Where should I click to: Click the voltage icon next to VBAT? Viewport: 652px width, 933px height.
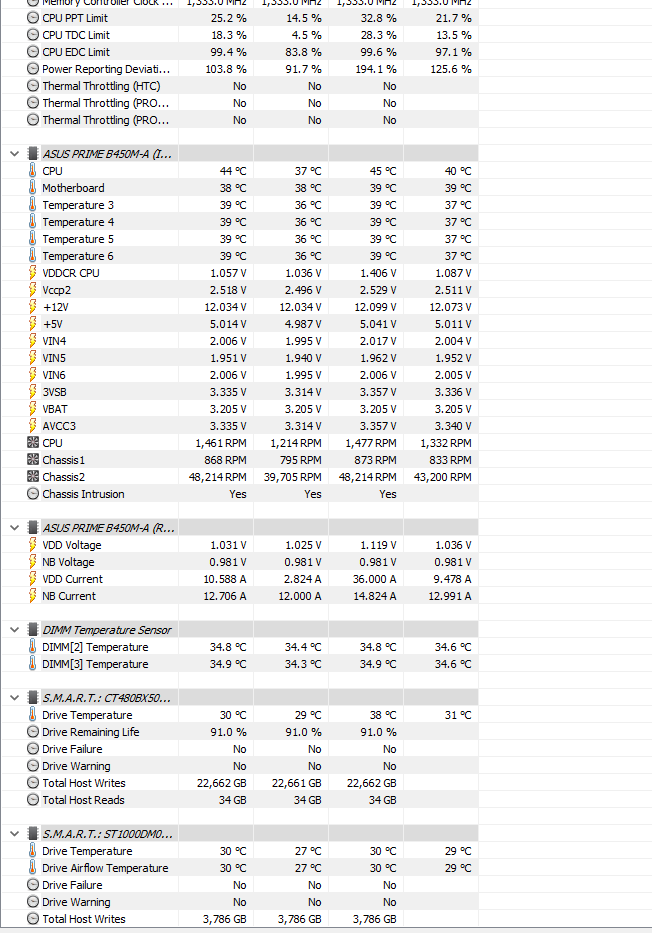point(33,408)
